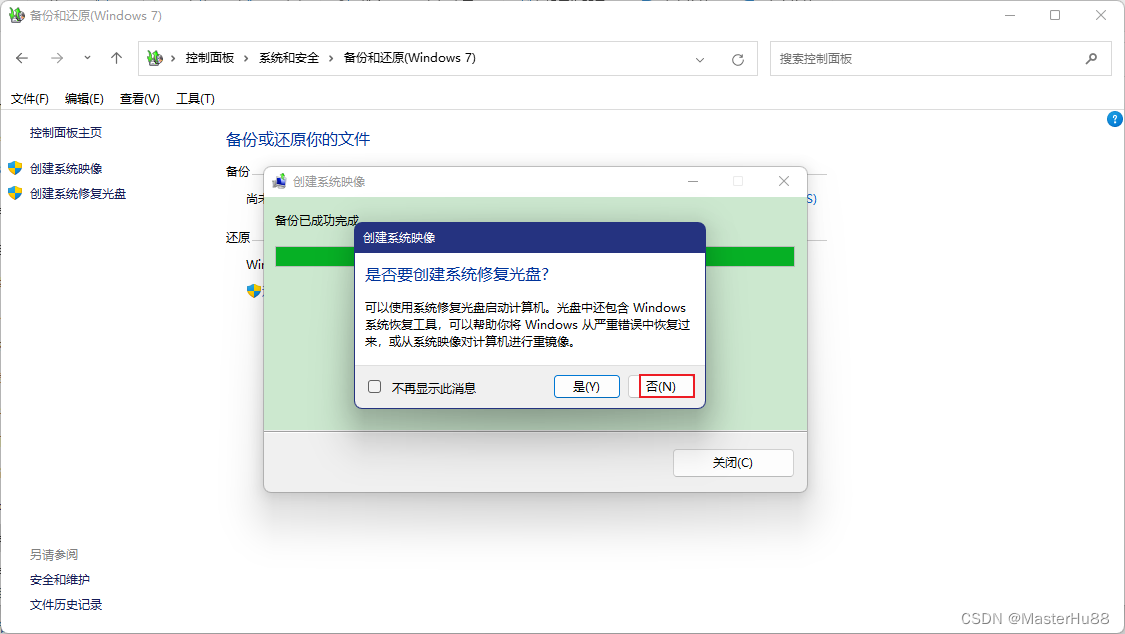This screenshot has width=1125, height=634.
Task: Click the 创建系统映像 wizard title icon
Action: [x=279, y=181]
